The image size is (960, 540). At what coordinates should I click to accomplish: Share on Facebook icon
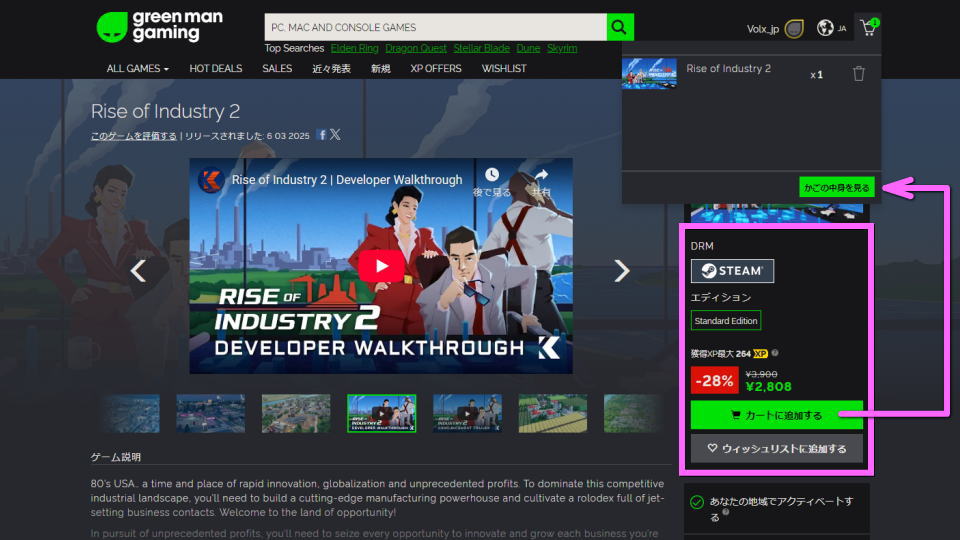coord(322,135)
